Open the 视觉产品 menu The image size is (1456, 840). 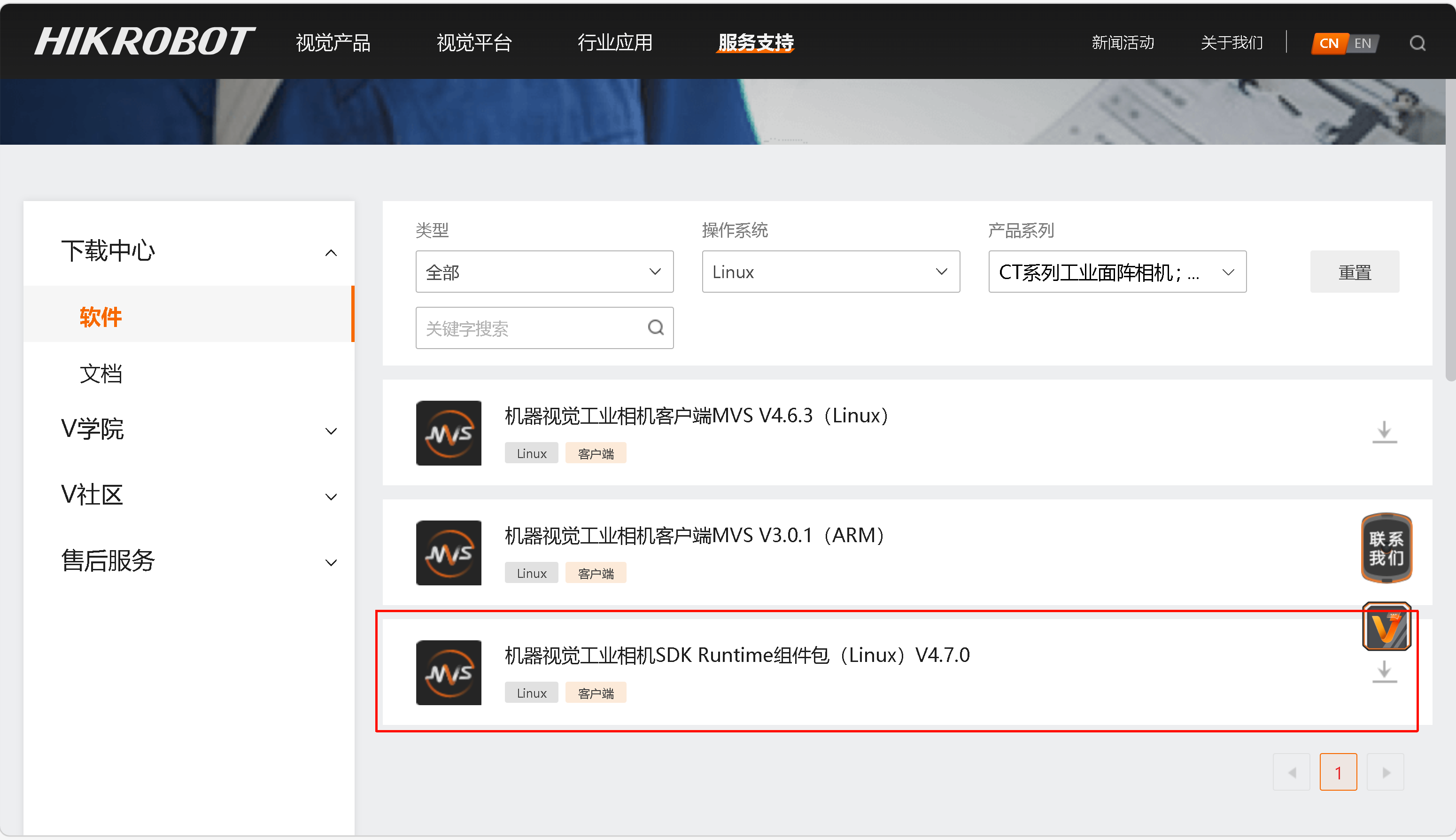click(333, 43)
